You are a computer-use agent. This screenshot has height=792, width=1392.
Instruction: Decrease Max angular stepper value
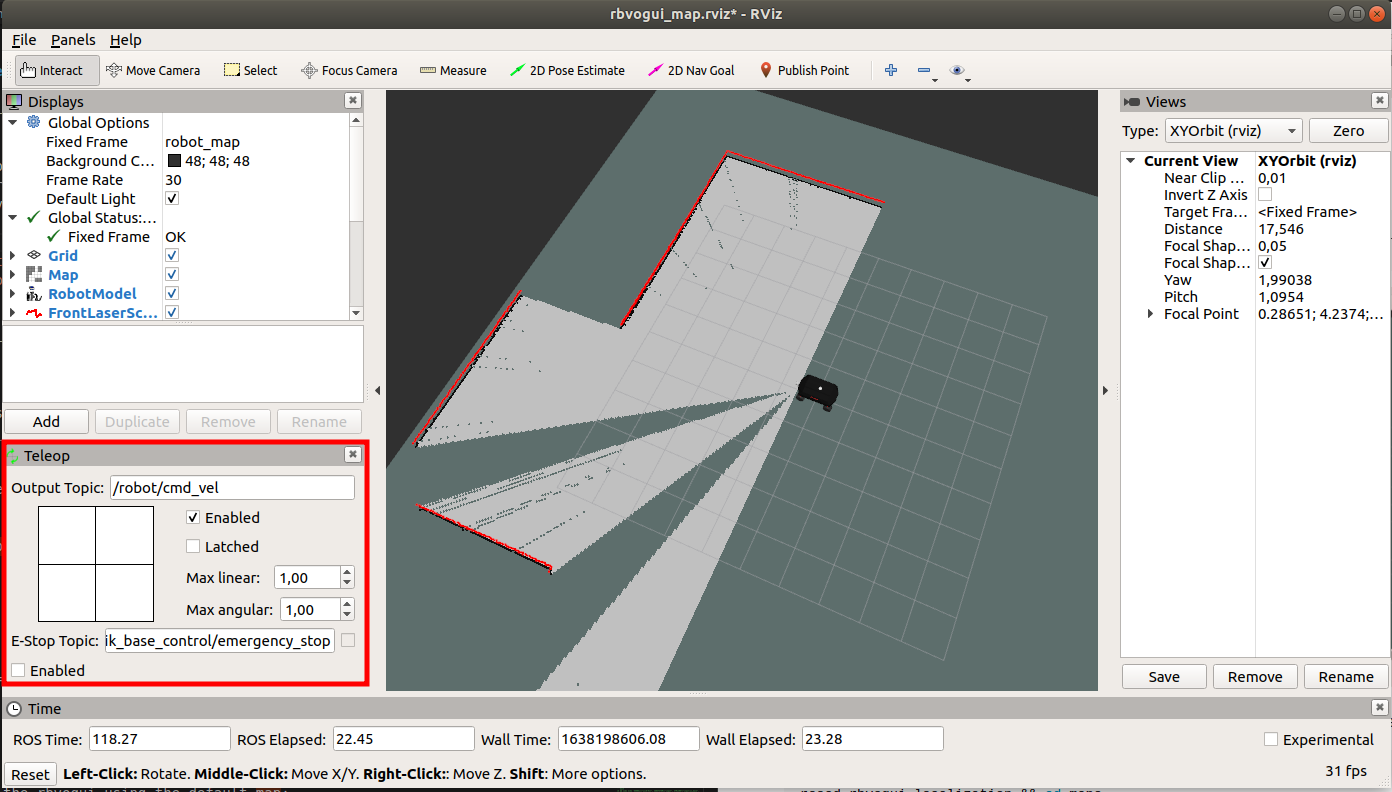pyautogui.click(x=347, y=615)
